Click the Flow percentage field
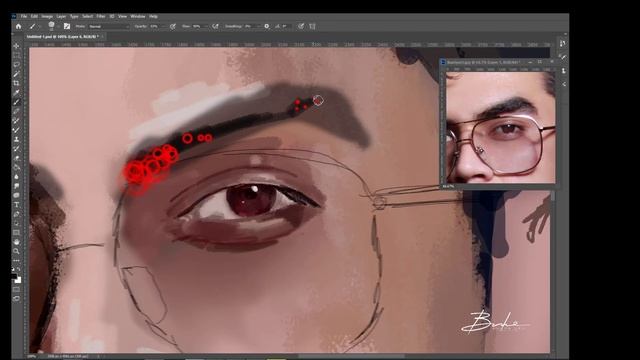The width and height of the screenshot is (640, 360). pos(198,26)
